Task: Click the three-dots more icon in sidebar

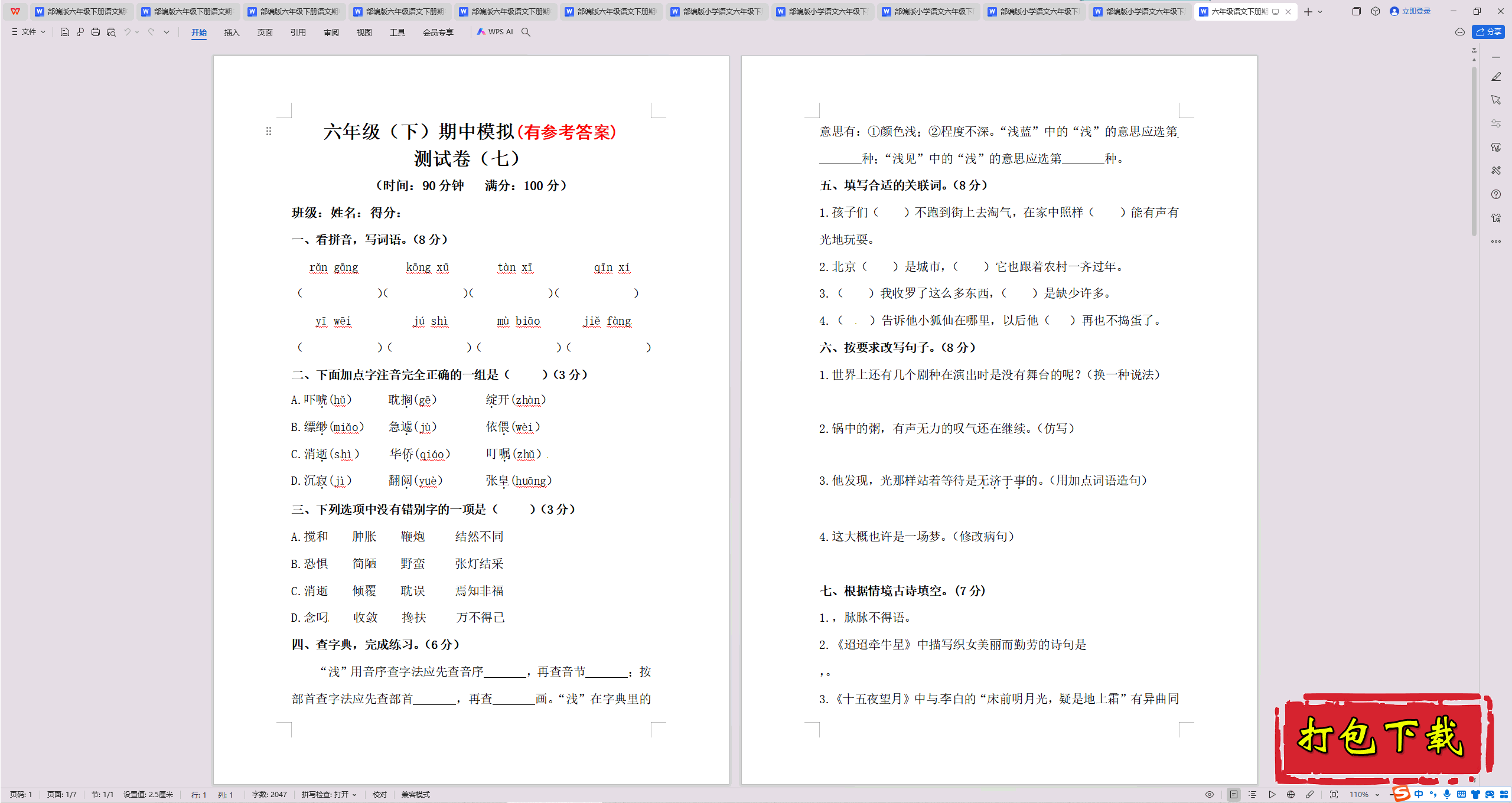Action: pyautogui.click(x=1496, y=241)
